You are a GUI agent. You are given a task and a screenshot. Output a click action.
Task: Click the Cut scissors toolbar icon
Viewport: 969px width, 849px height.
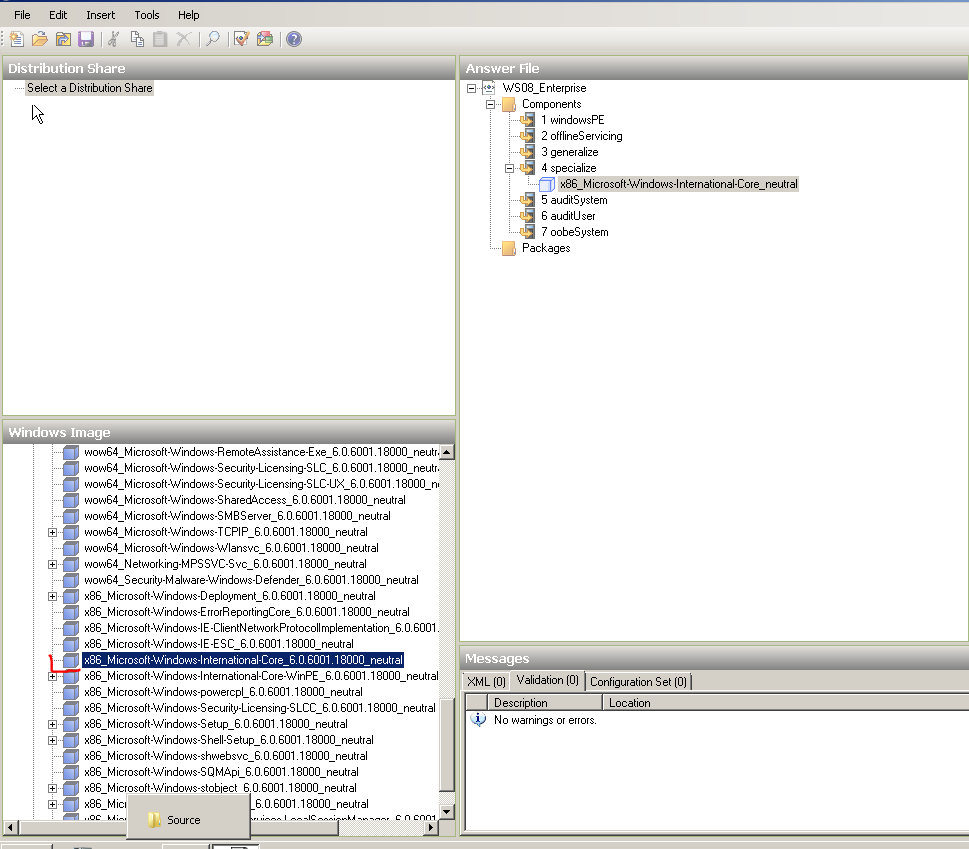pyautogui.click(x=114, y=40)
